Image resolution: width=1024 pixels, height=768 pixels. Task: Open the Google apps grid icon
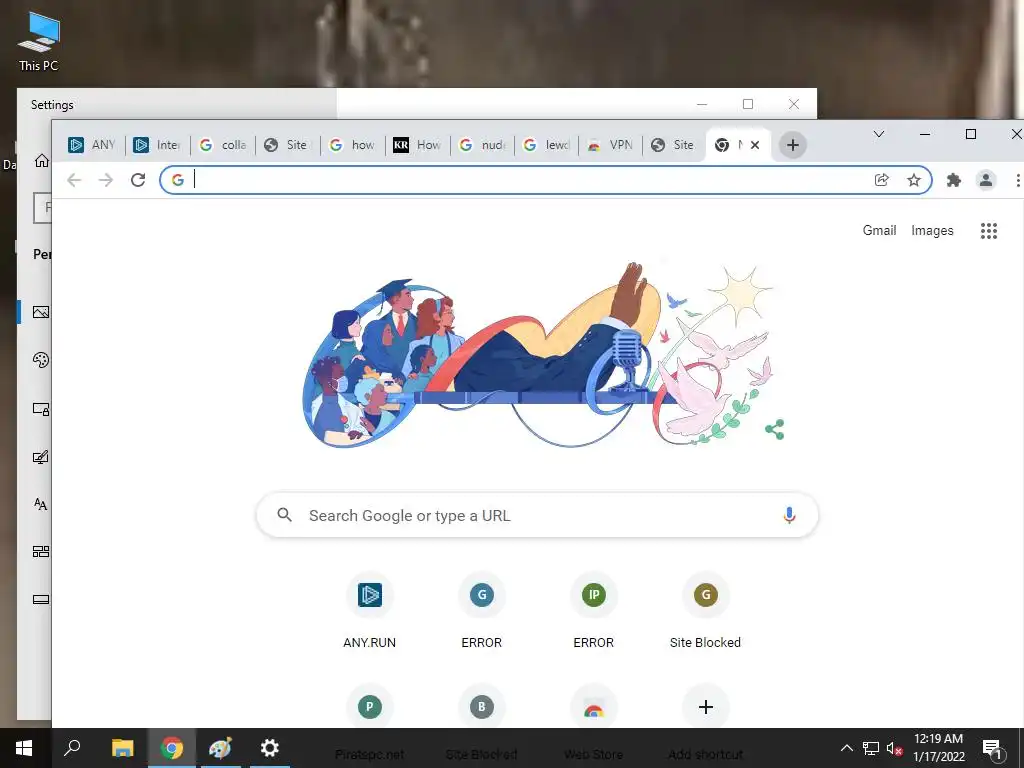(x=989, y=231)
